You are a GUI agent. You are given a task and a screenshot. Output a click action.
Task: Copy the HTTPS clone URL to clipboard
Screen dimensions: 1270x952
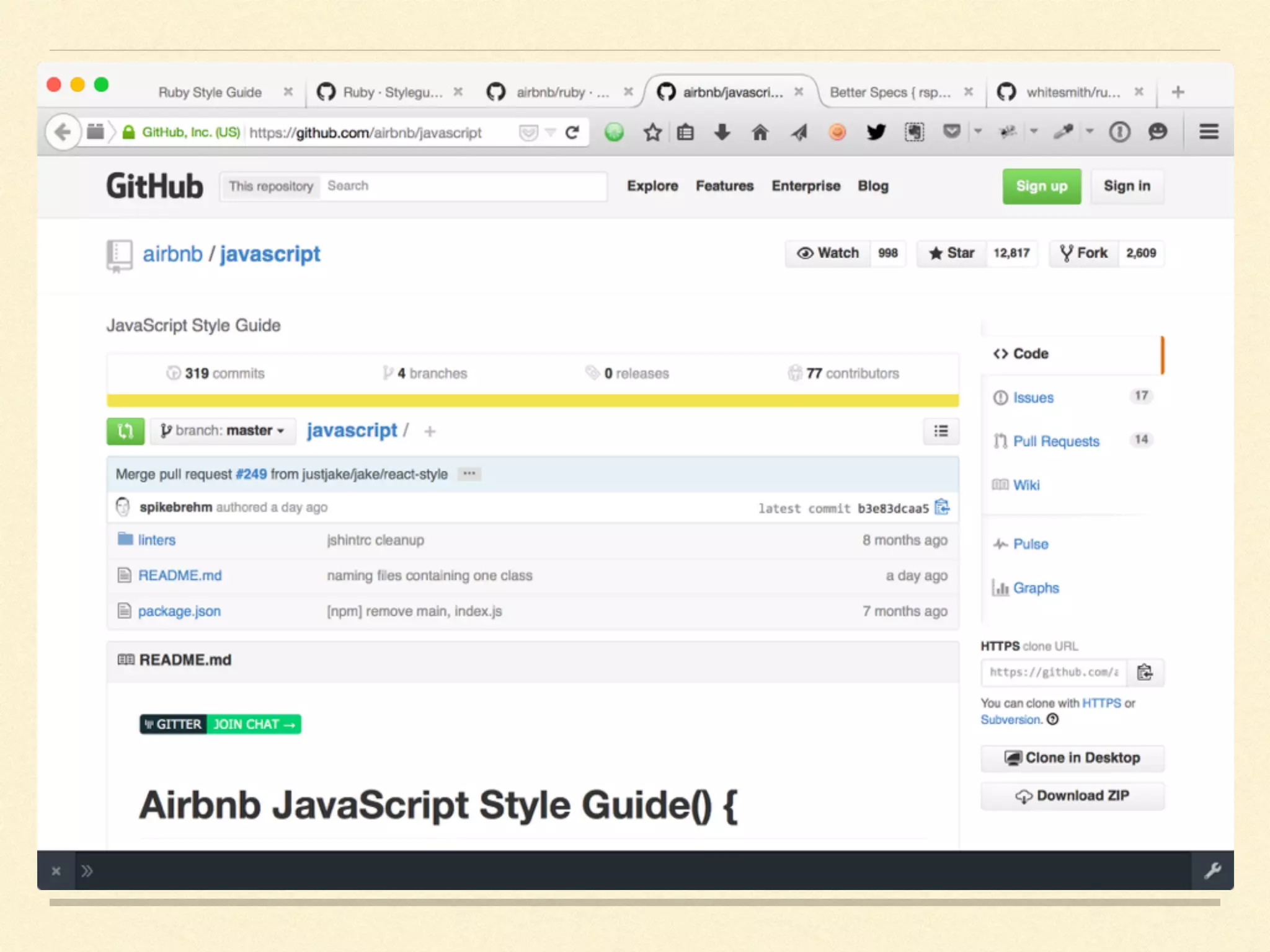pos(1145,672)
